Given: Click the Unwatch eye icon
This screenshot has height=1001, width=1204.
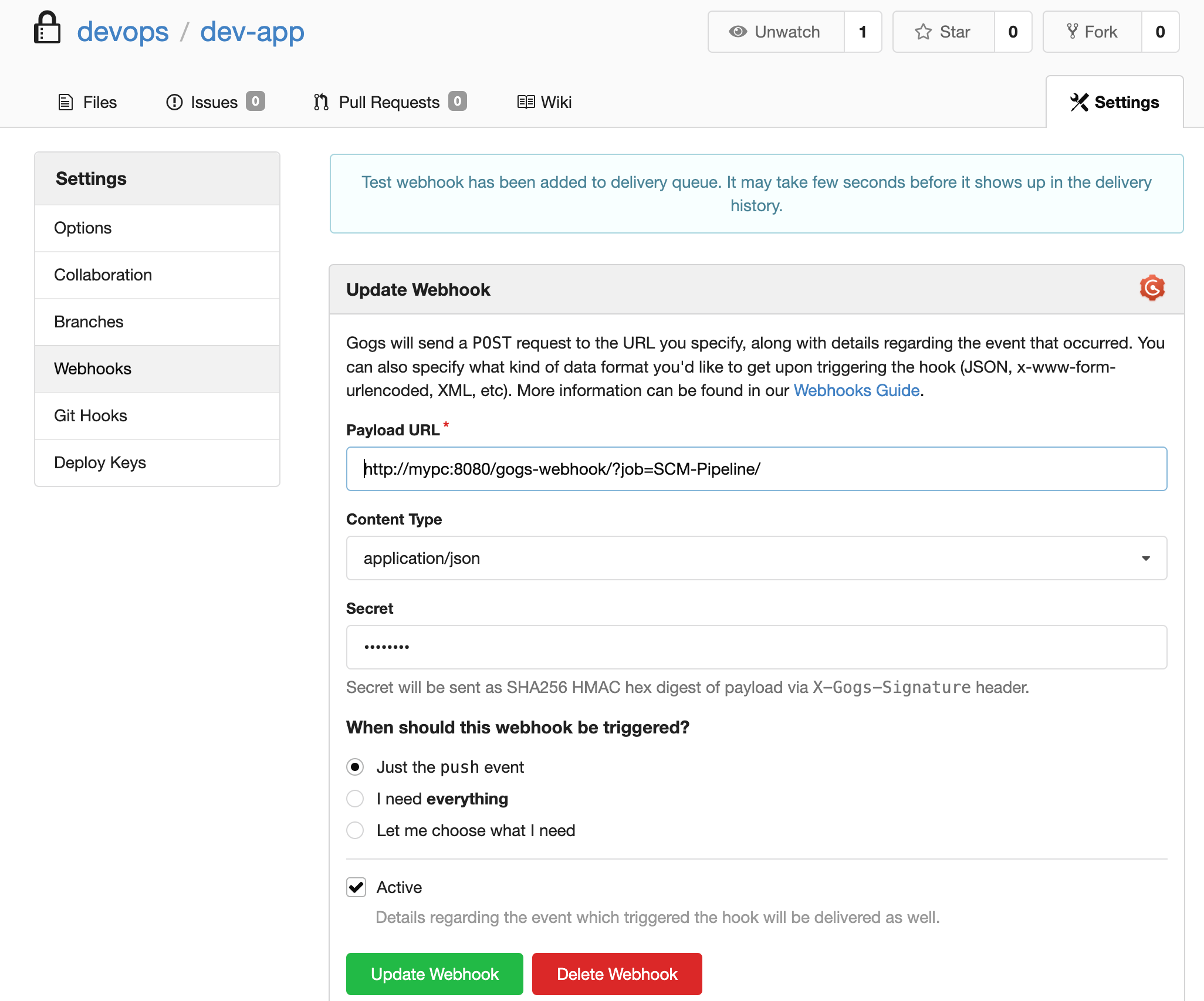Looking at the screenshot, I should pyautogui.click(x=738, y=32).
